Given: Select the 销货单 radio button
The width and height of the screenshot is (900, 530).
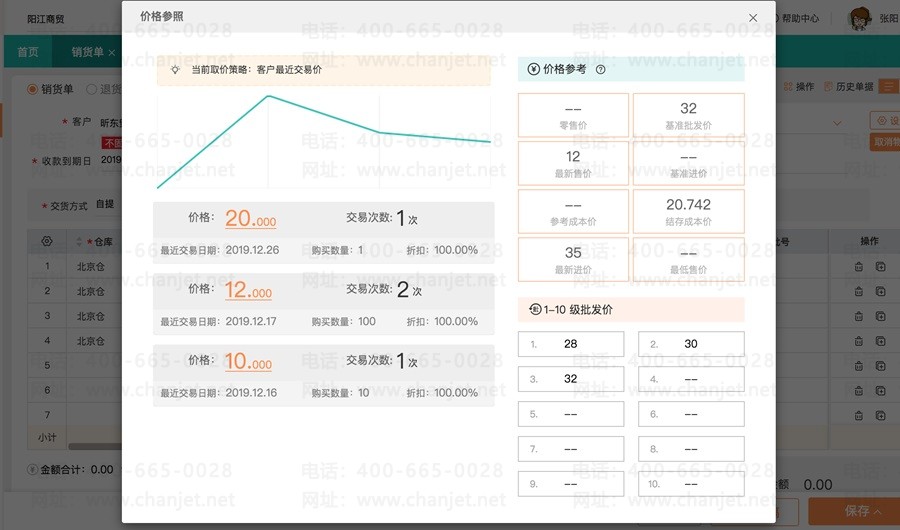Looking at the screenshot, I should [31, 89].
